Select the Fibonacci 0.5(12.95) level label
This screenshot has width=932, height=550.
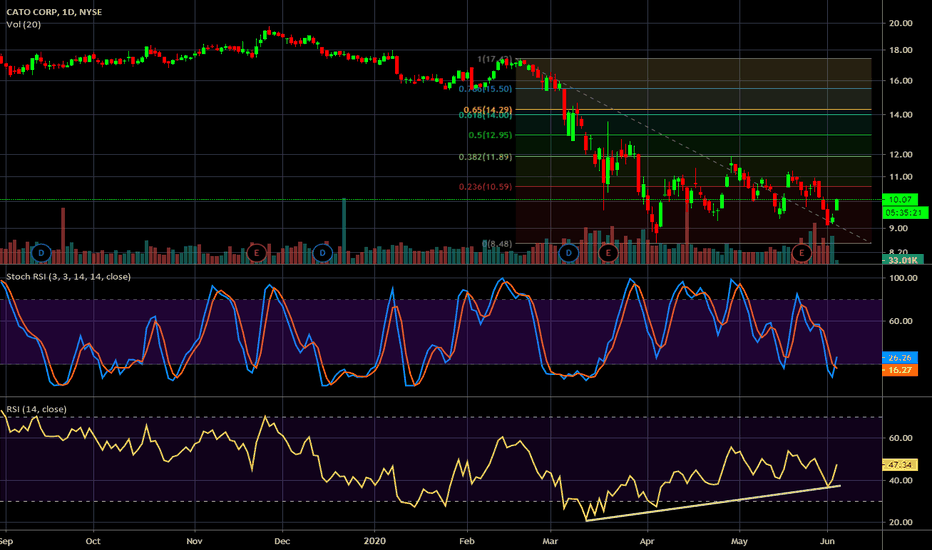tap(490, 135)
